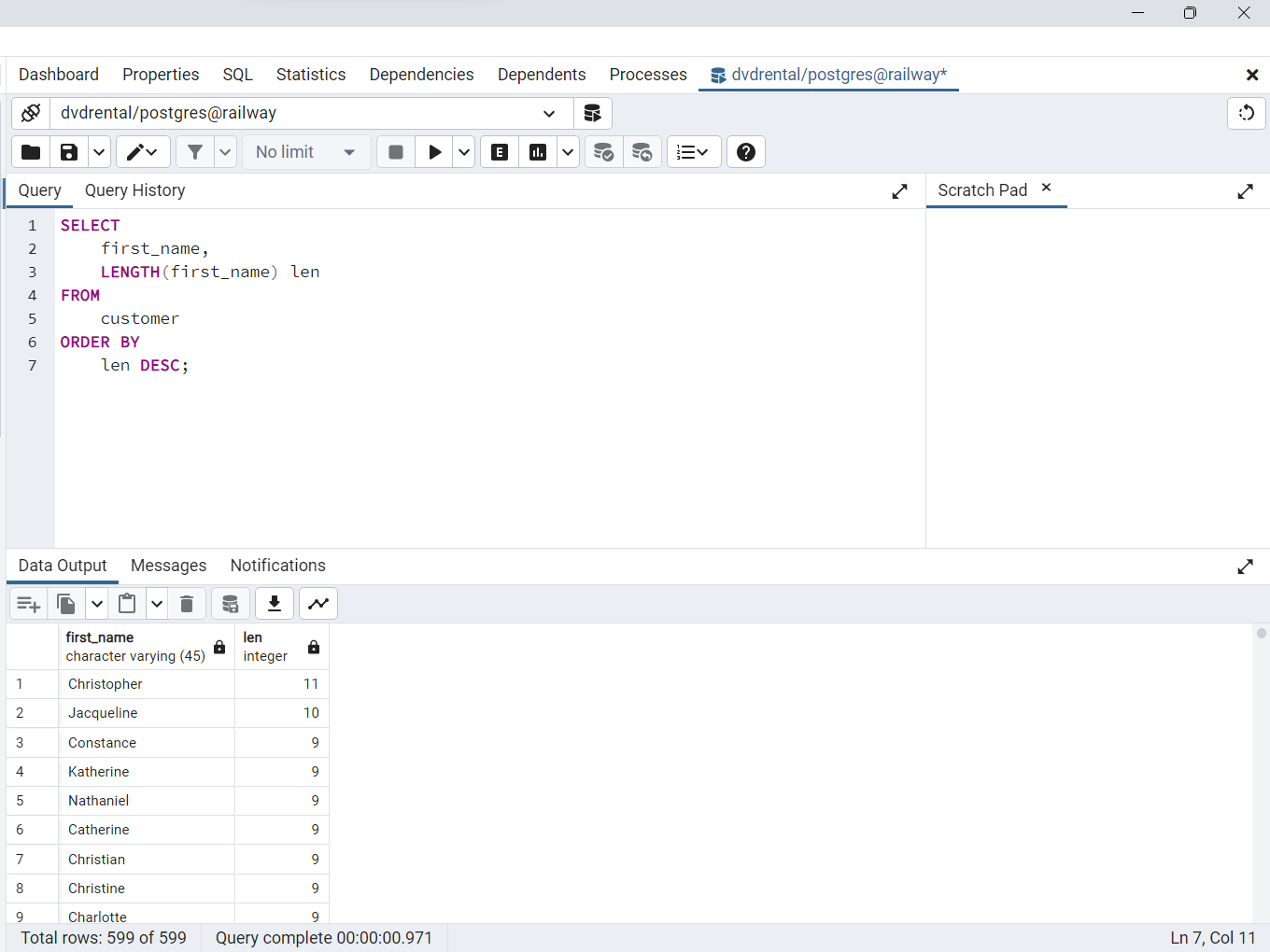Switch to the Processes tab
Viewport: 1270px width, 952px height.
pos(648,75)
